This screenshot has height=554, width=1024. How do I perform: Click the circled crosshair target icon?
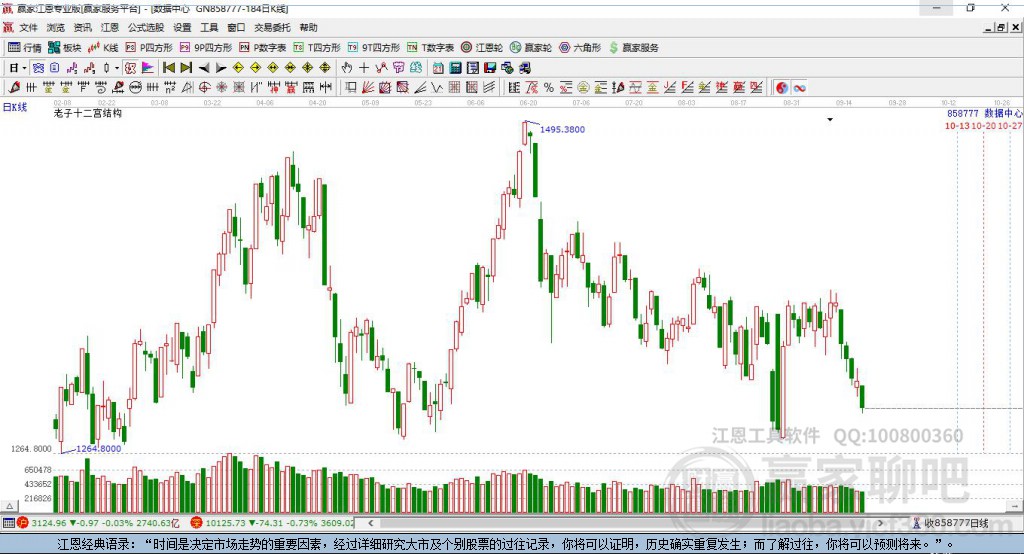click(x=204, y=88)
